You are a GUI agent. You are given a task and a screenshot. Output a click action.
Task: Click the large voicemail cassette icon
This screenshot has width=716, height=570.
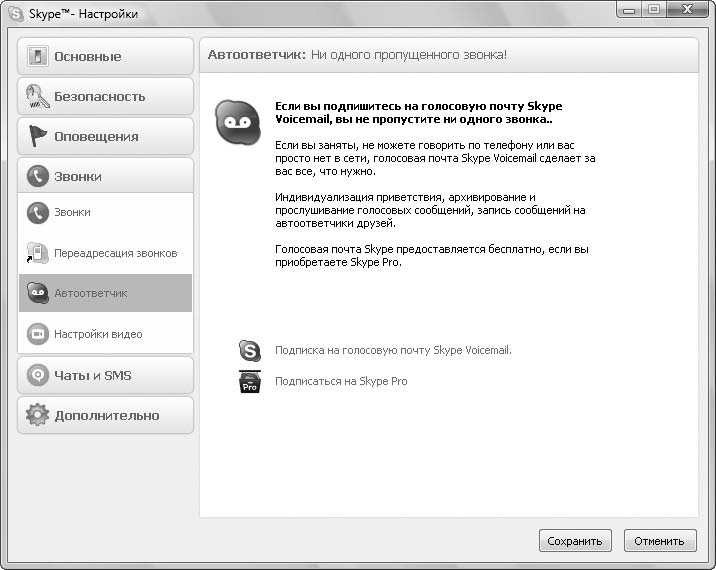pos(238,122)
